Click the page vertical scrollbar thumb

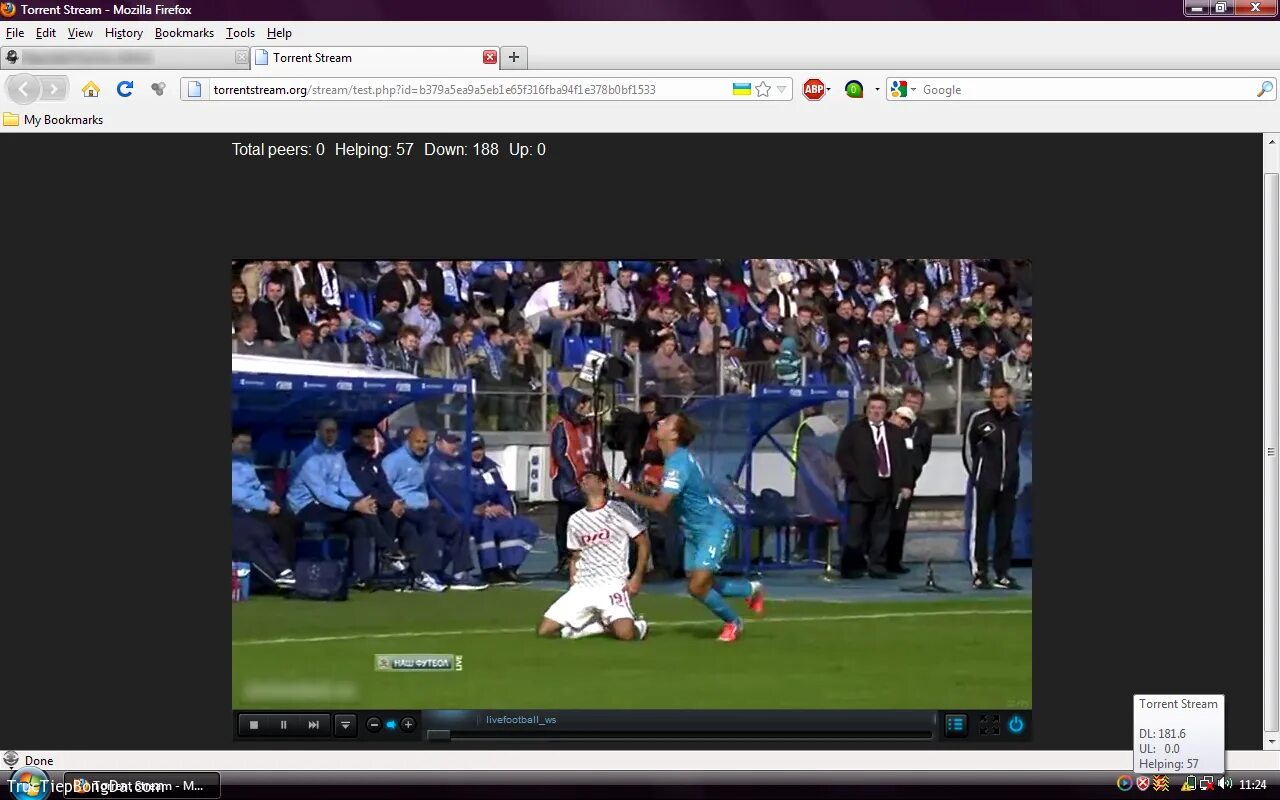click(x=1272, y=452)
